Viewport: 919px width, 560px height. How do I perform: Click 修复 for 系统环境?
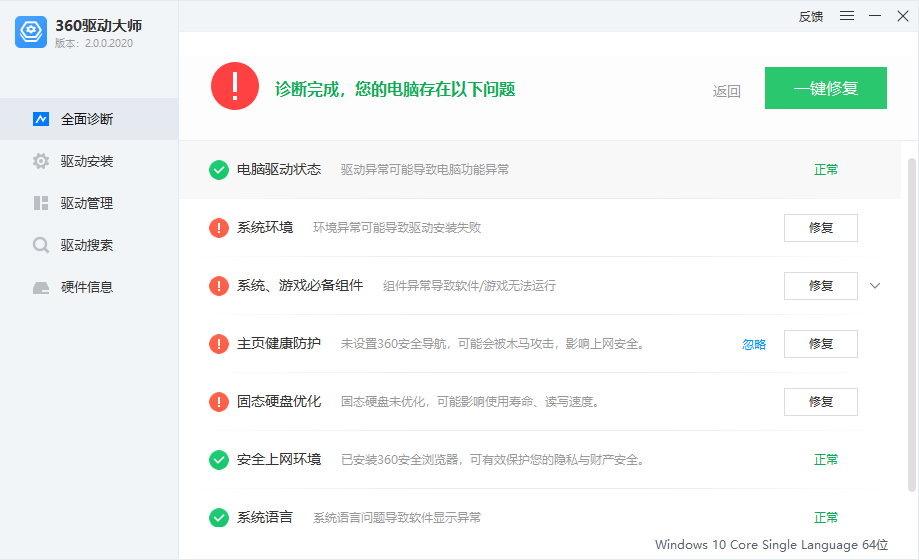click(x=821, y=228)
